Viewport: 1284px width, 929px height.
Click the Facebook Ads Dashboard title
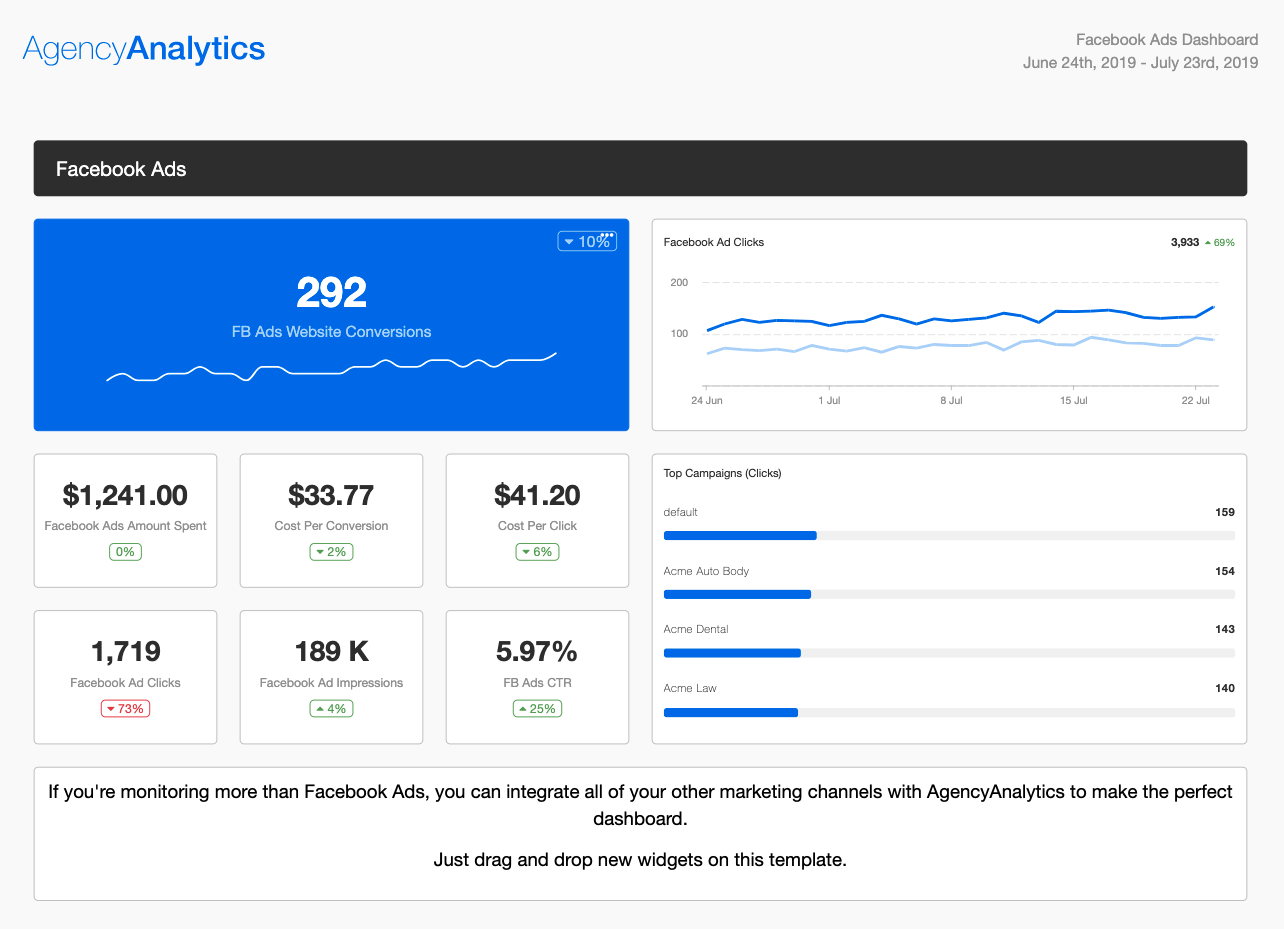1166,39
